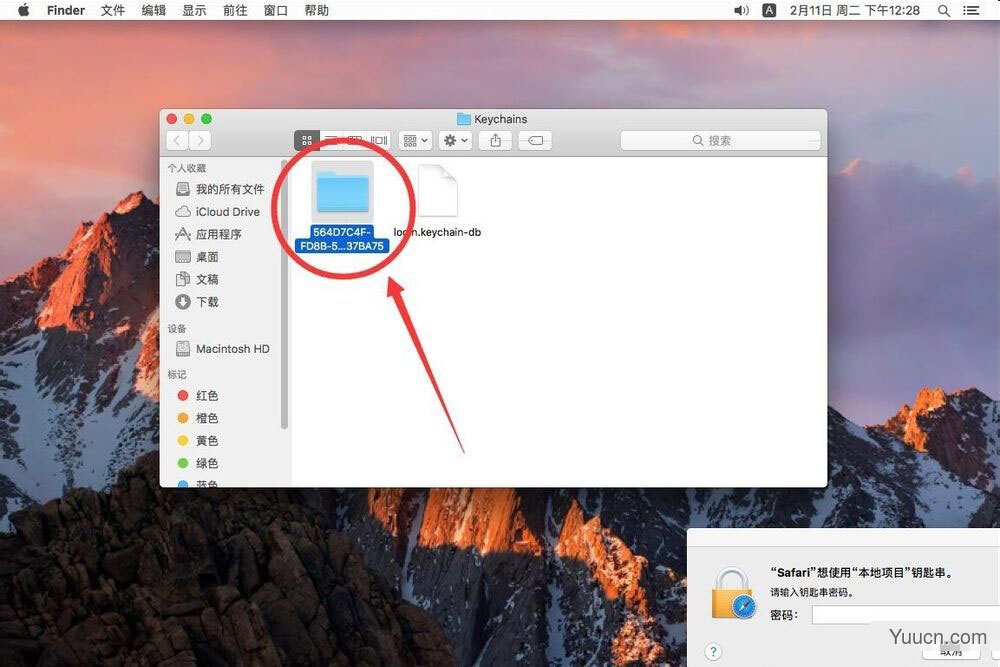Click the date and time in the menu bar

click(855, 10)
